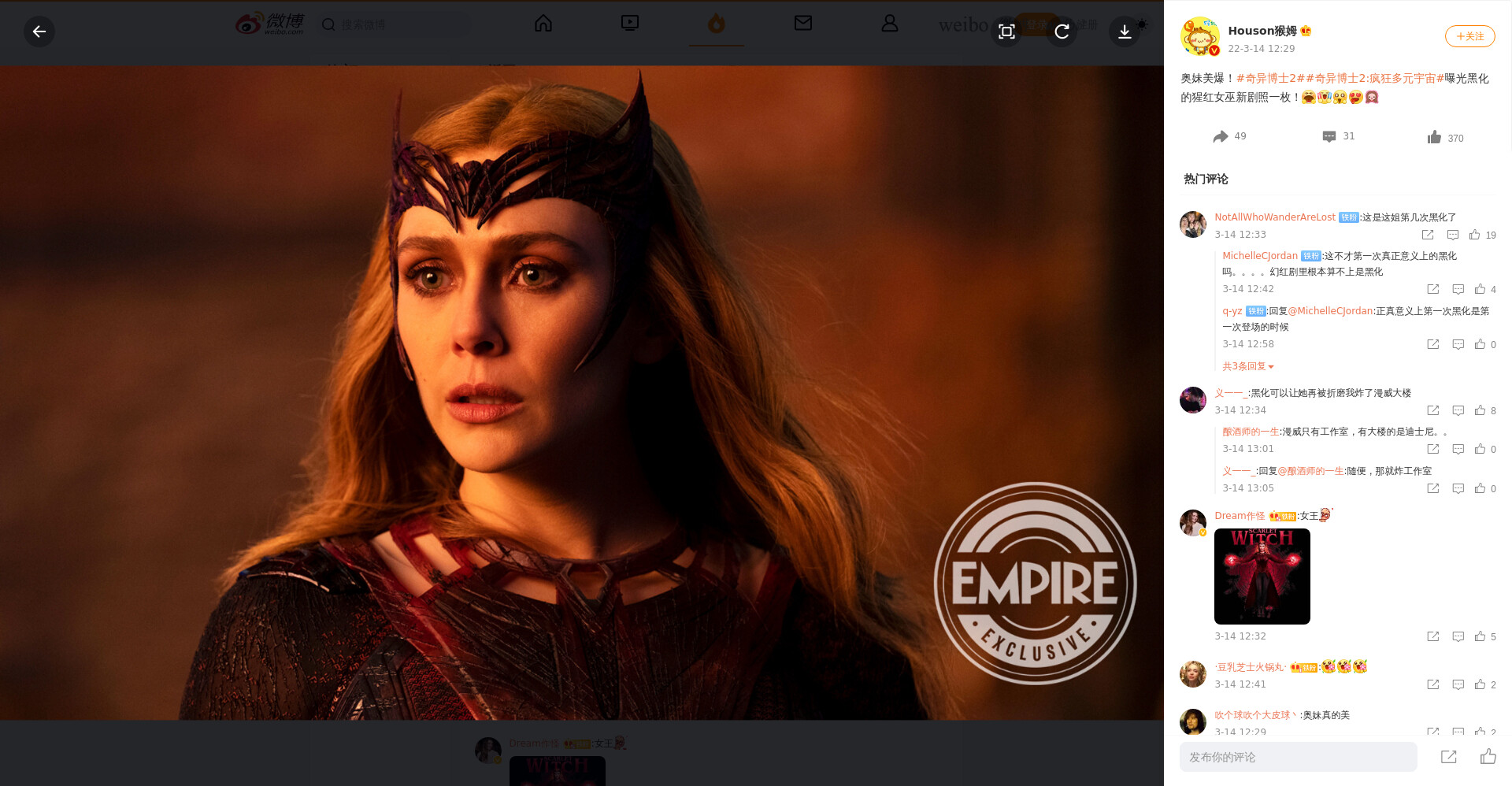Open 义一一_ commenter avatar
Viewport: 1512px width, 786px height.
1193,400
